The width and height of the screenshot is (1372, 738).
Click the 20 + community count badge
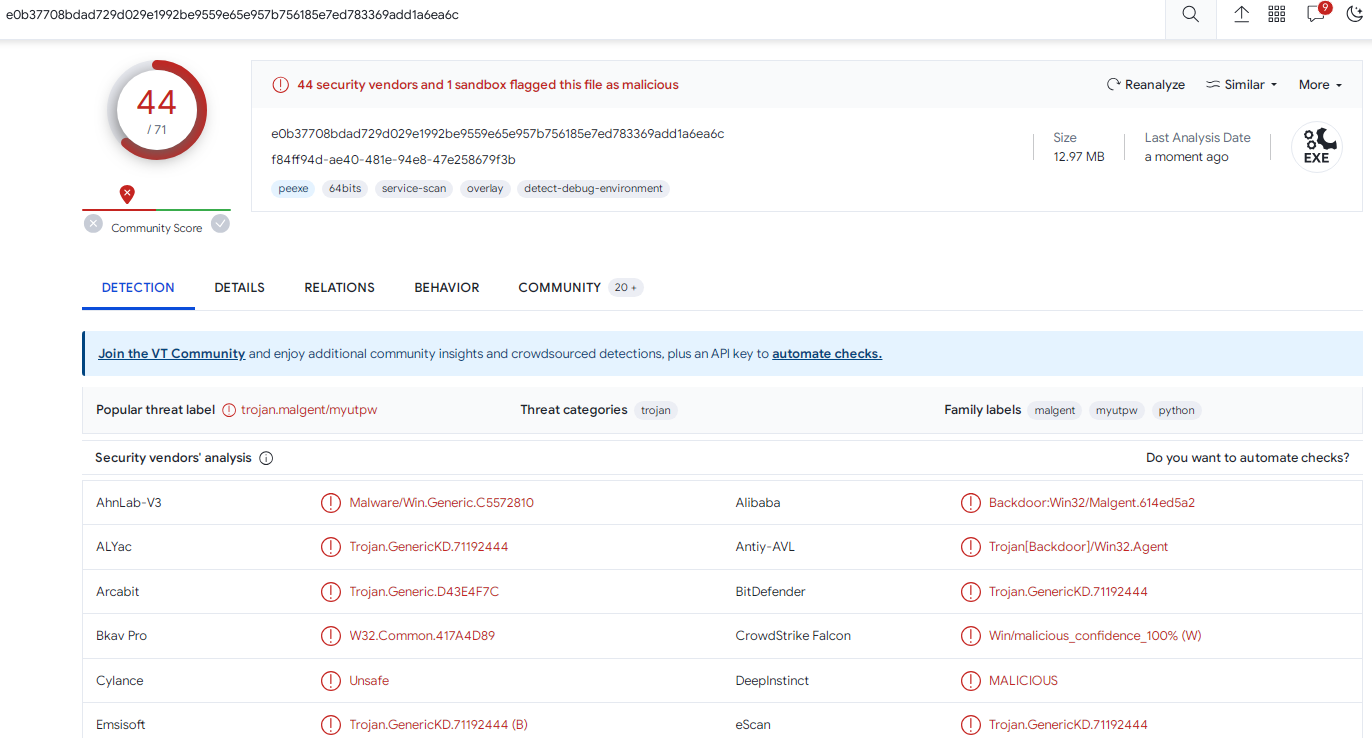[x=626, y=288]
